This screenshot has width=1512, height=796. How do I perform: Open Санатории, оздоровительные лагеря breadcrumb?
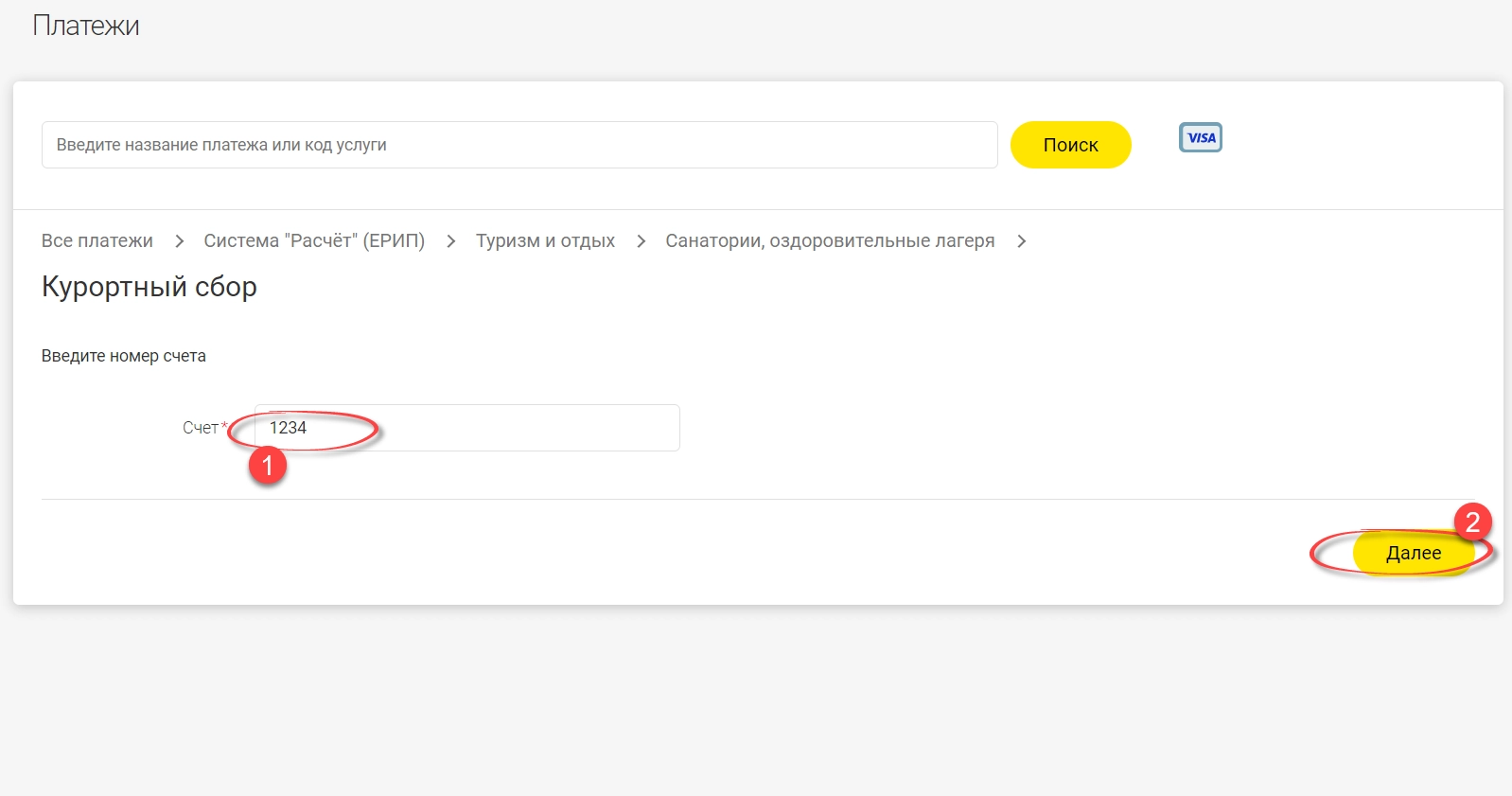(x=830, y=240)
